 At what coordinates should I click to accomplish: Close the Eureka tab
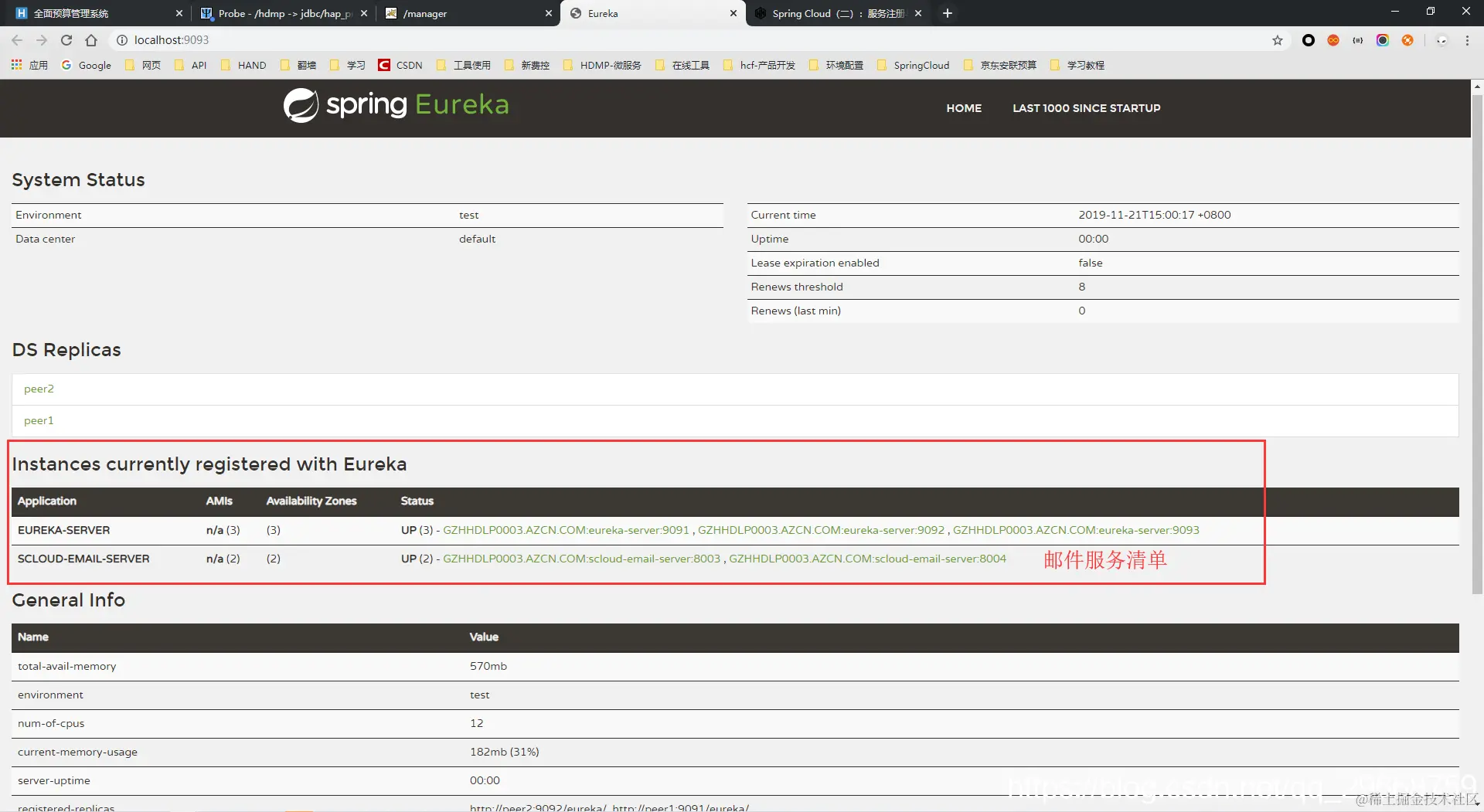coord(733,13)
